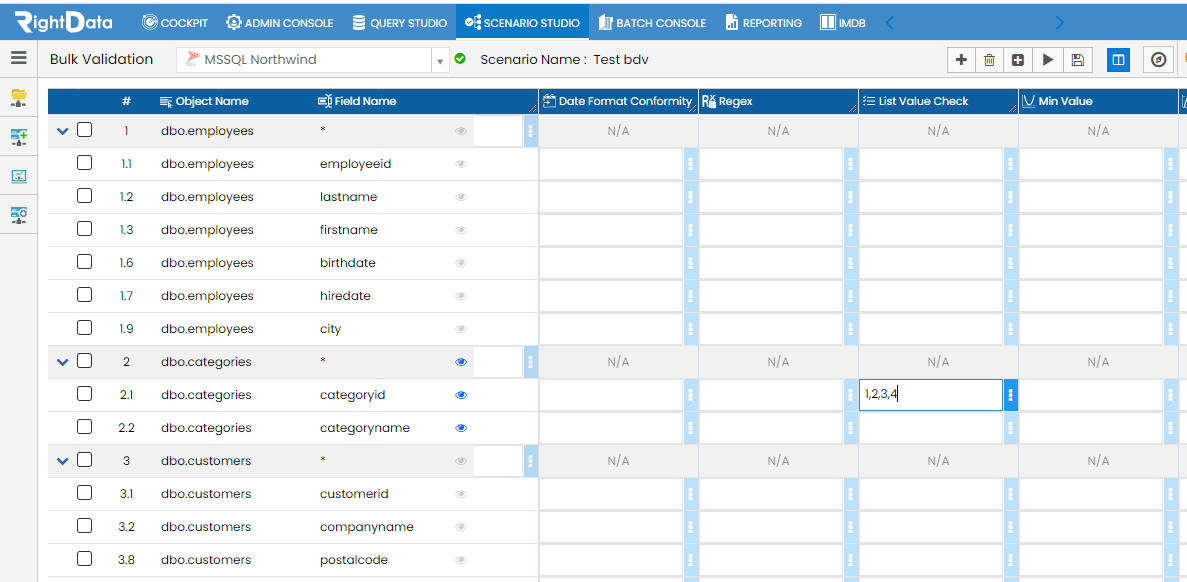Open options dots for employees asterisk row
The height and width of the screenshot is (582, 1187).
pos(531,131)
